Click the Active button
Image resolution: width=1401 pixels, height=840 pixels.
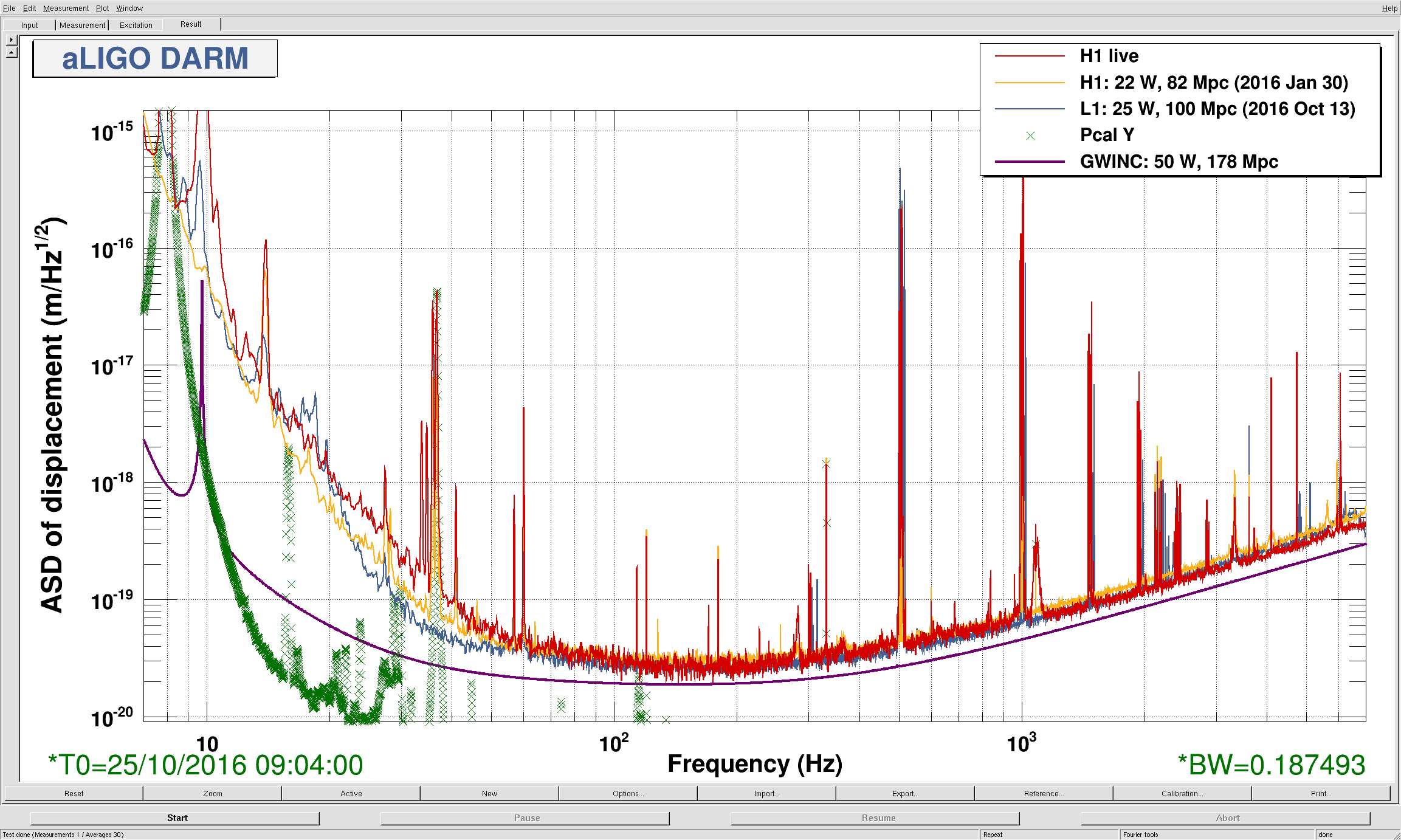351,793
